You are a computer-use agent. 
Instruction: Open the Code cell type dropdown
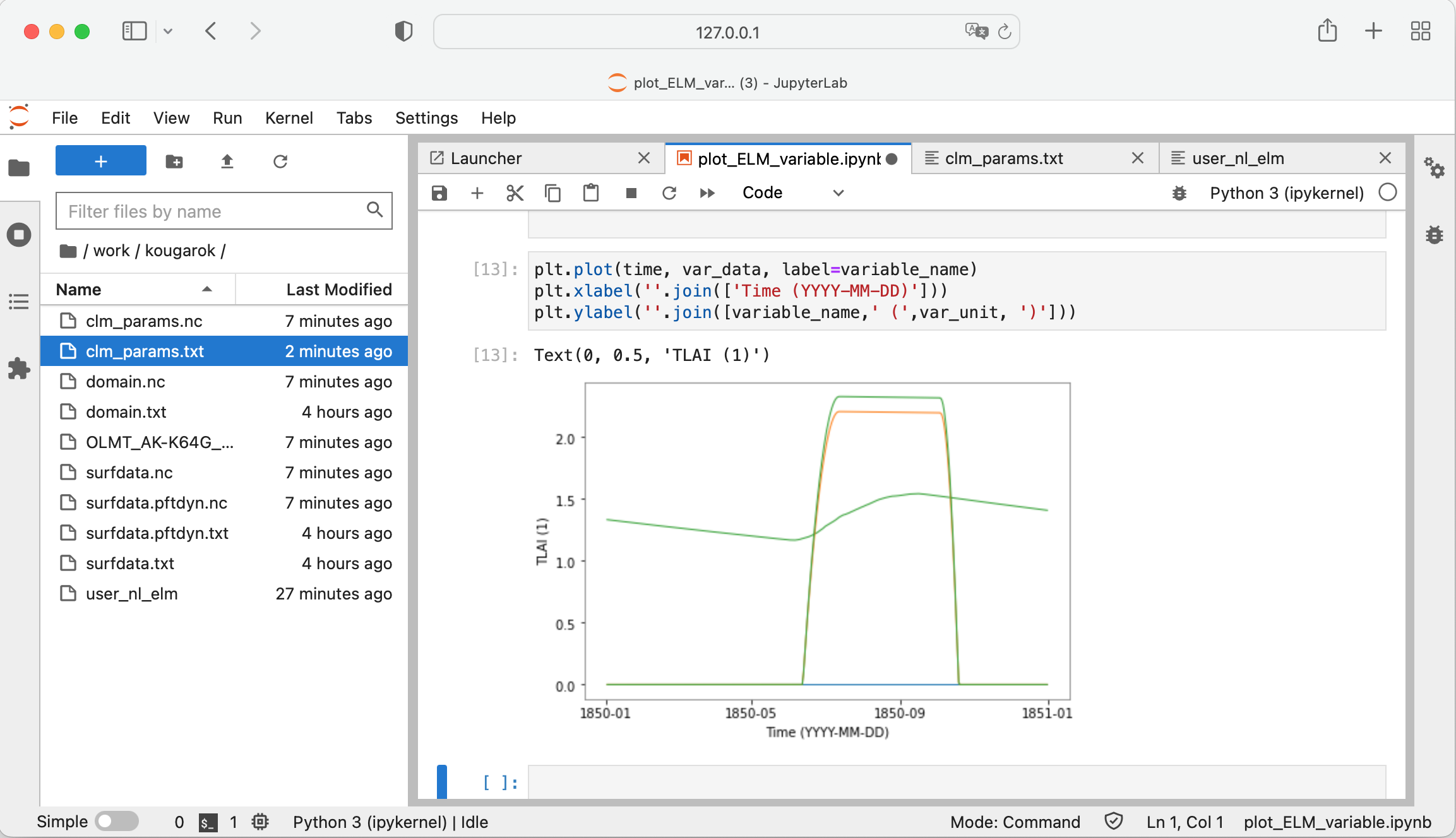click(x=793, y=193)
